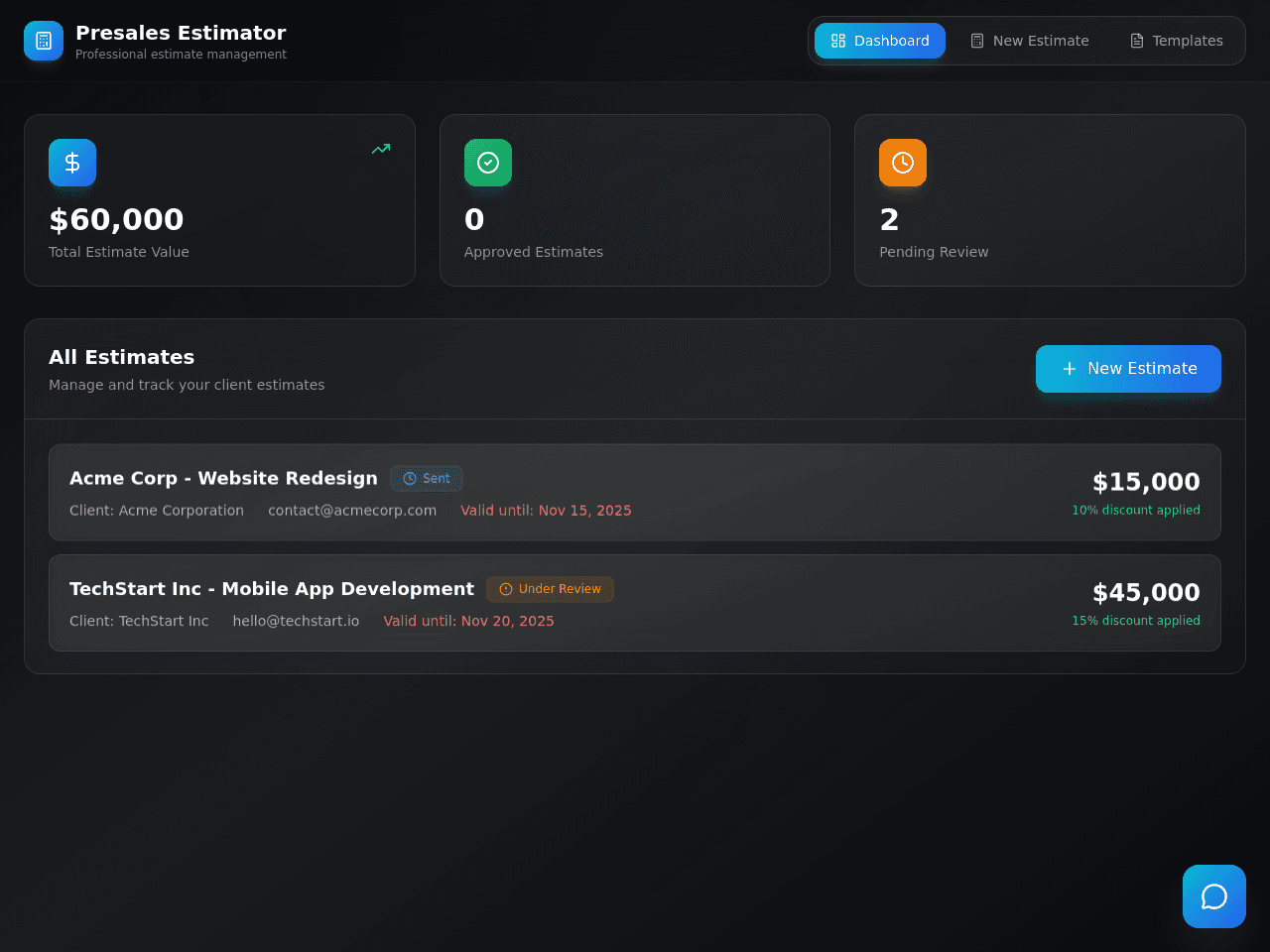
Task: Click the $15,000 estimate amount
Action: click(x=1146, y=482)
